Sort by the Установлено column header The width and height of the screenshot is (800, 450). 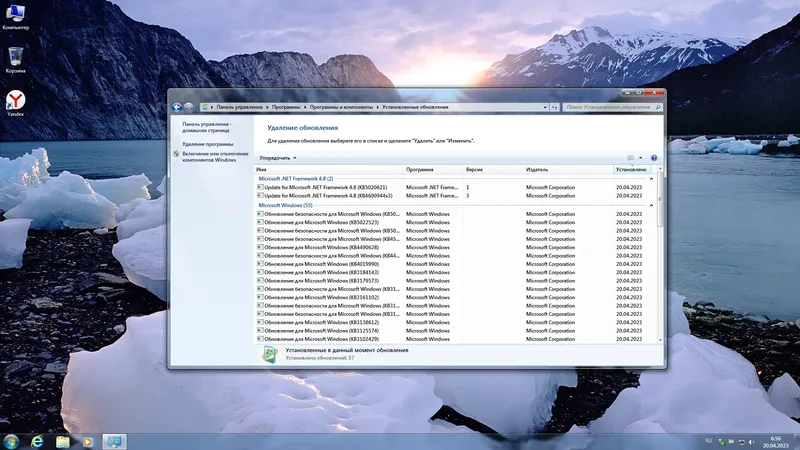(633, 169)
